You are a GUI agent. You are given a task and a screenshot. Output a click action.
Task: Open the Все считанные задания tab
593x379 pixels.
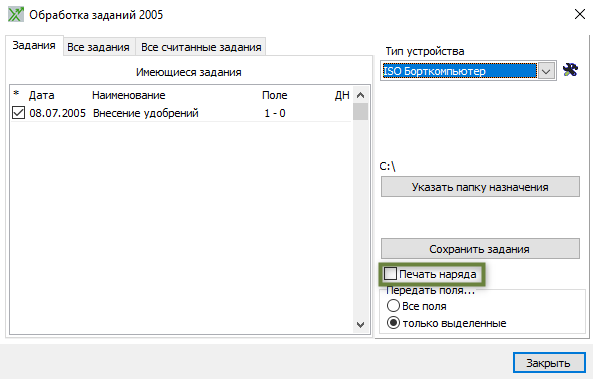pyautogui.click(x=201, y=47)
